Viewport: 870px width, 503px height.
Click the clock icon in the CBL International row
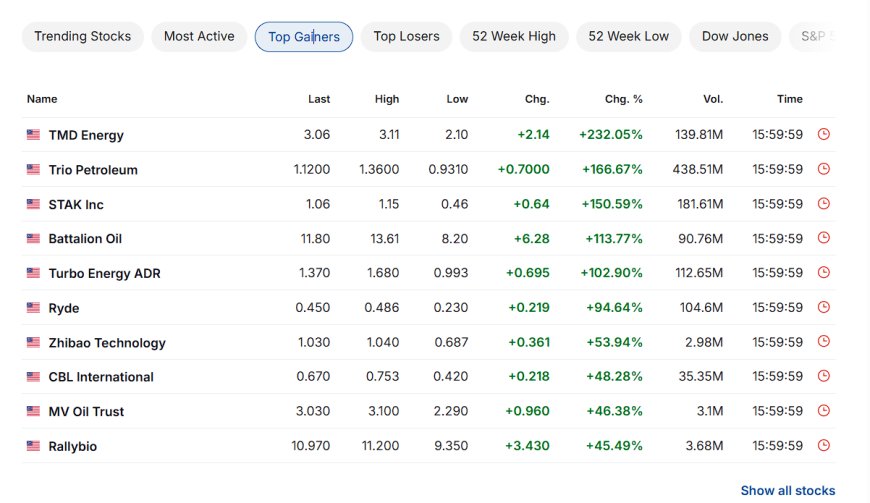(823, 376)
